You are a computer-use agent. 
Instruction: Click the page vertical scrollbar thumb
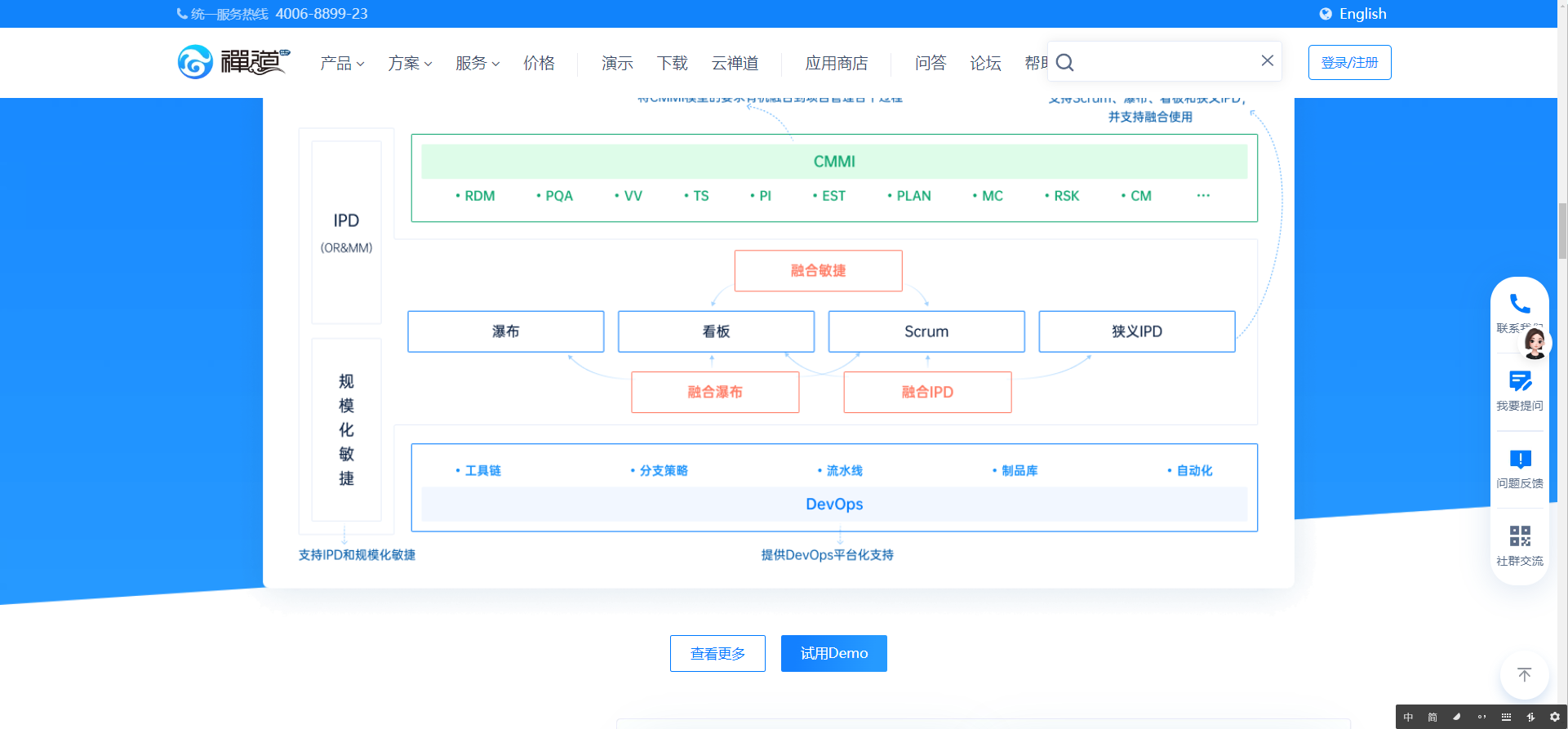(1562, 230)
